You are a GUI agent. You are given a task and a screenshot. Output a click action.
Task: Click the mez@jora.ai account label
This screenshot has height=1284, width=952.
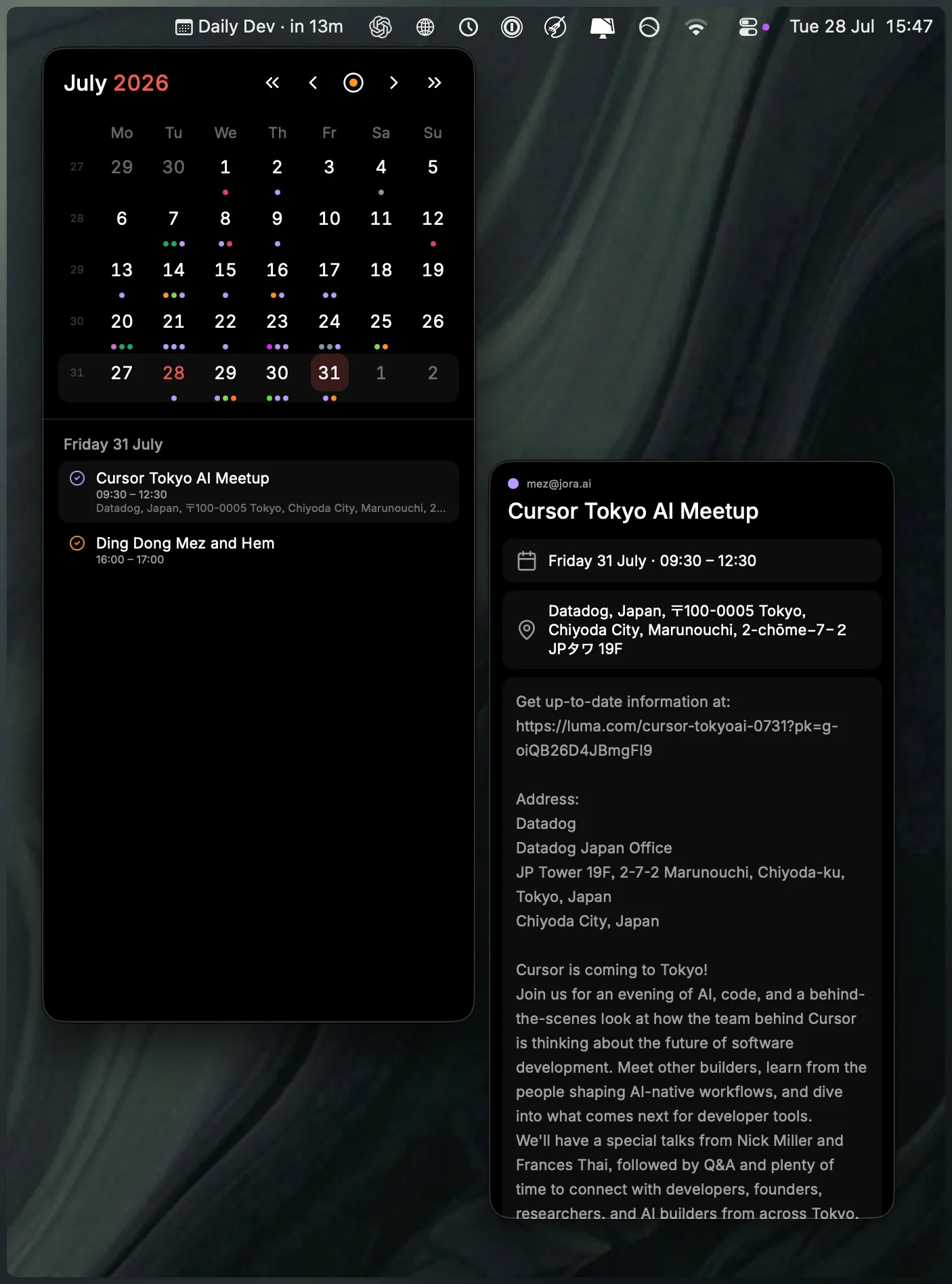559,484
